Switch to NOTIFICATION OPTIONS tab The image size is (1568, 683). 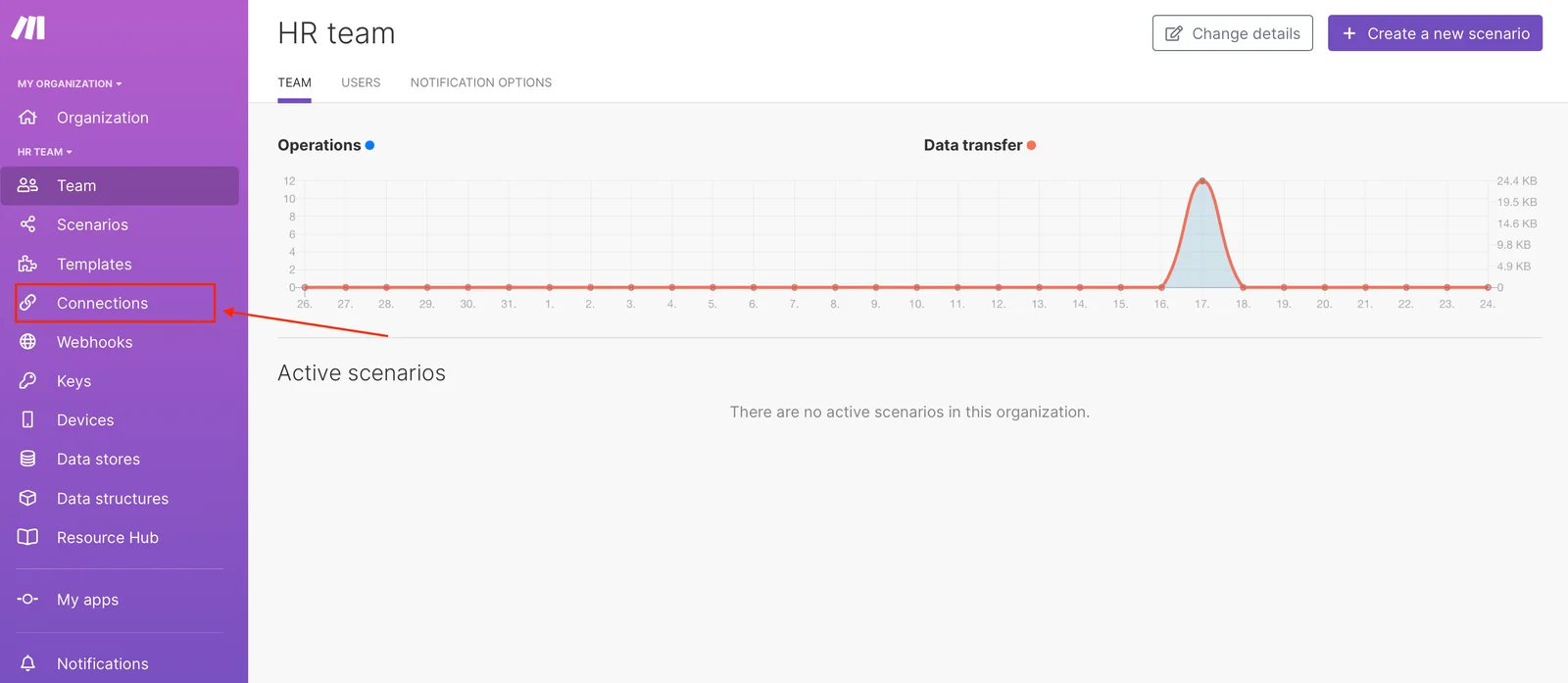coord(481,82)
